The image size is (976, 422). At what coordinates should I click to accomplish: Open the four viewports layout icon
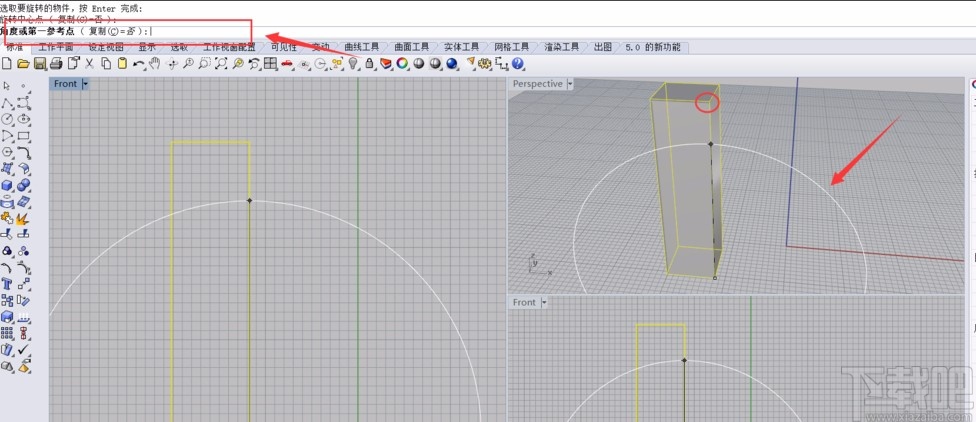[270, 63]
